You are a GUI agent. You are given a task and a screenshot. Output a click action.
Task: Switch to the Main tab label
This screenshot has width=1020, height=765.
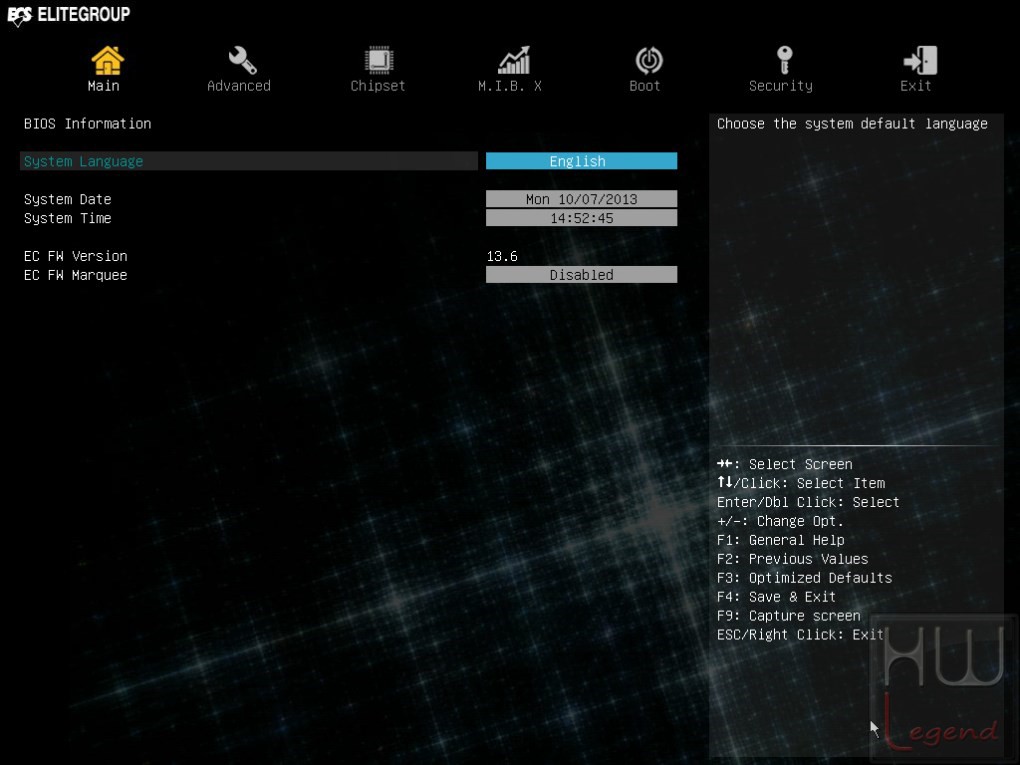pos(103,86)
